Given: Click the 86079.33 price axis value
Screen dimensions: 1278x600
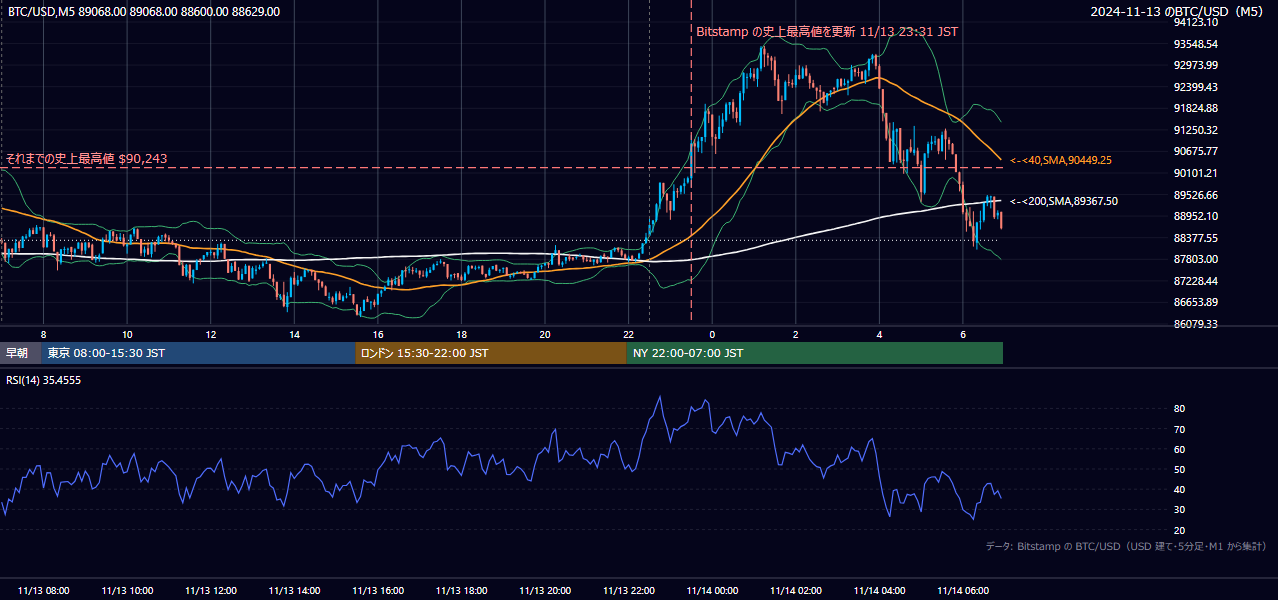Looking at the screenshot, I should (x=1196, y=324).
